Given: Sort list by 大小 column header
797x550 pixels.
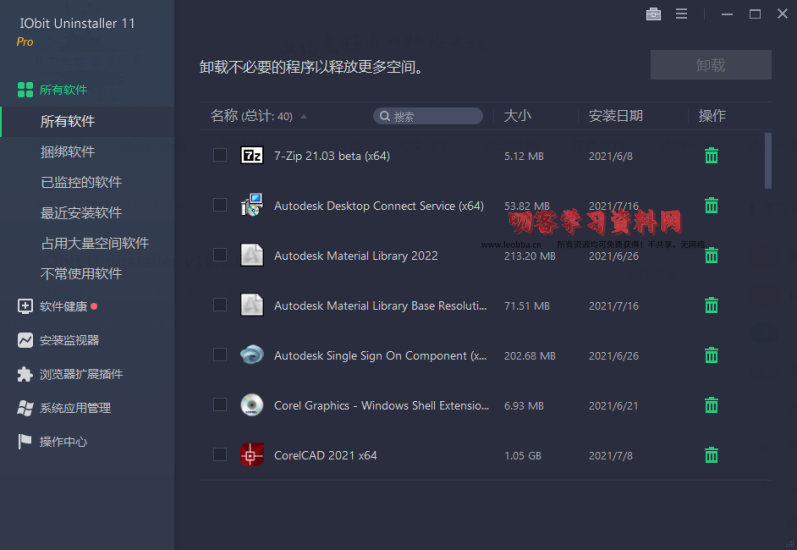Looking at the screenshot, I should [x=517, y=116].
